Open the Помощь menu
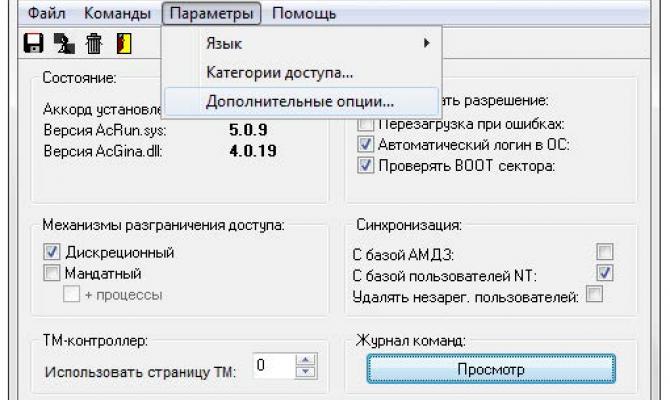 [304, 15]
